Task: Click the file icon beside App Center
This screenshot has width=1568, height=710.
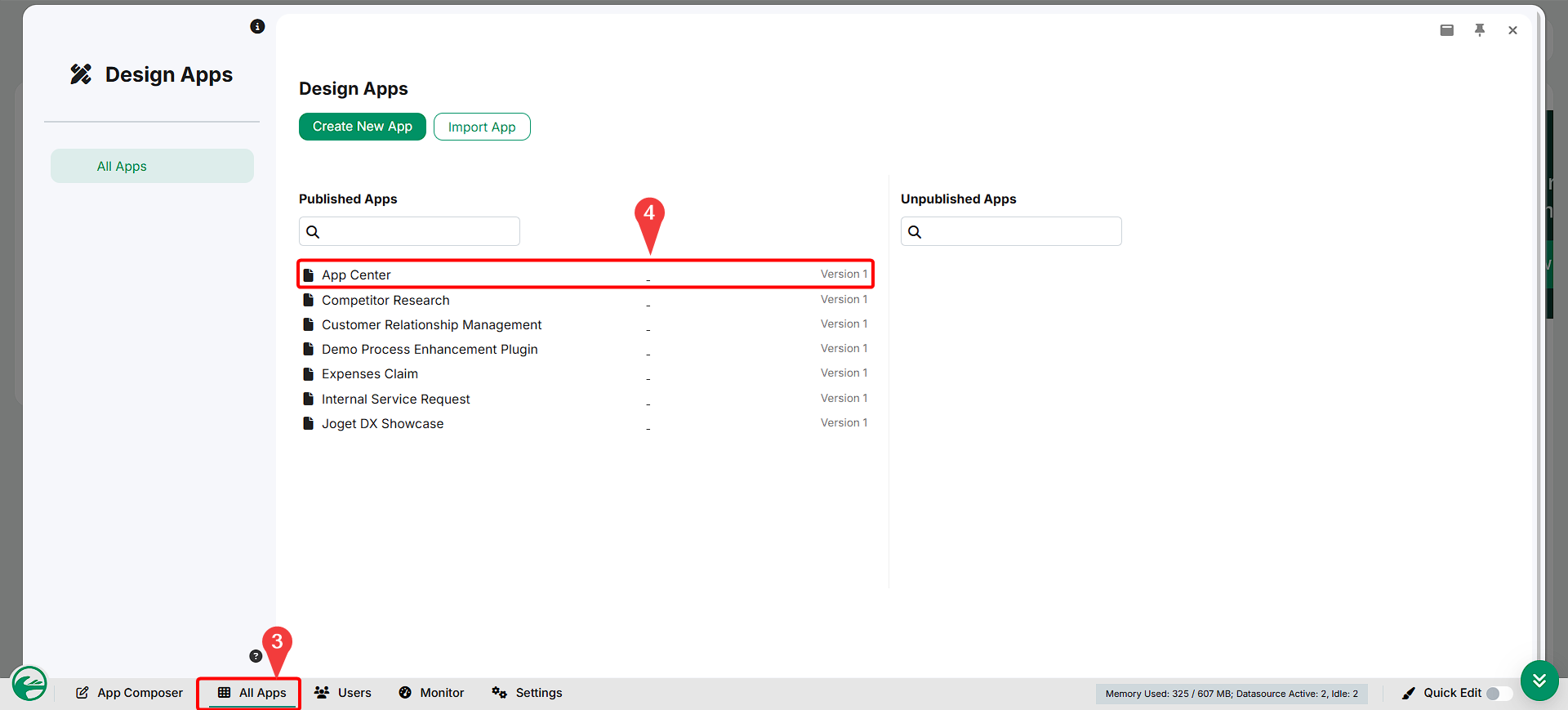Action: tap(309, 275)
